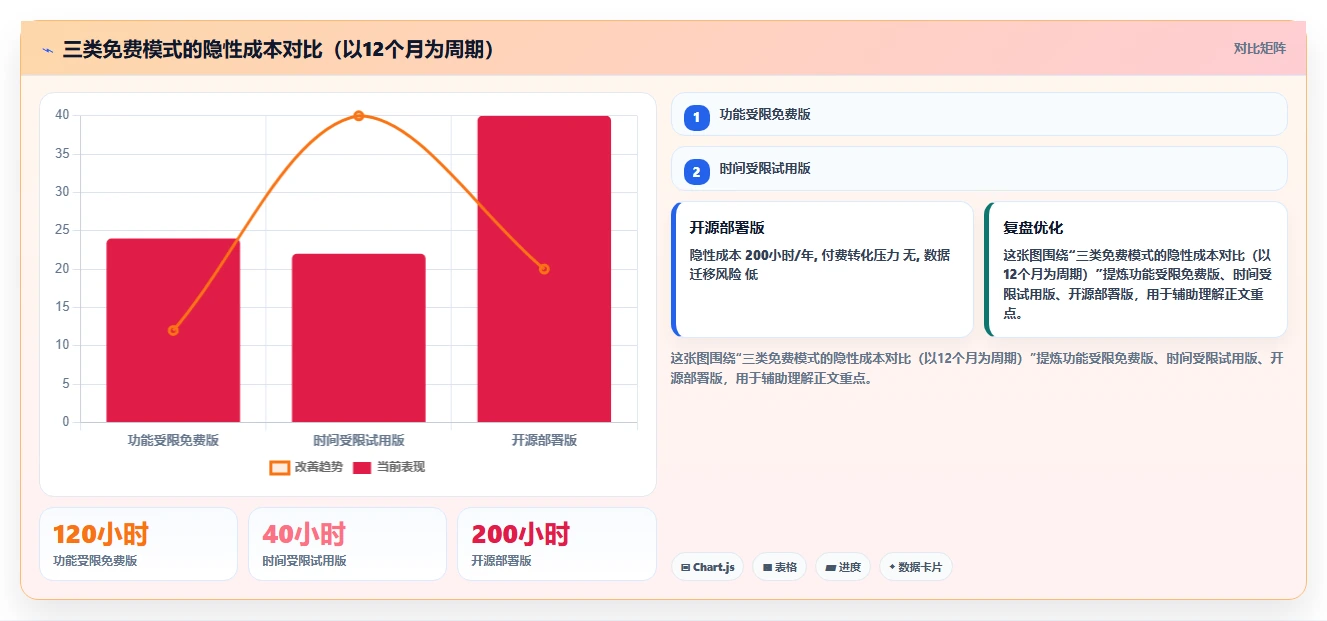Toggle the 当前表现 legend entry
Image resolution: width=1327 pixels, height=621 pixels.
[x=388, y=467]
